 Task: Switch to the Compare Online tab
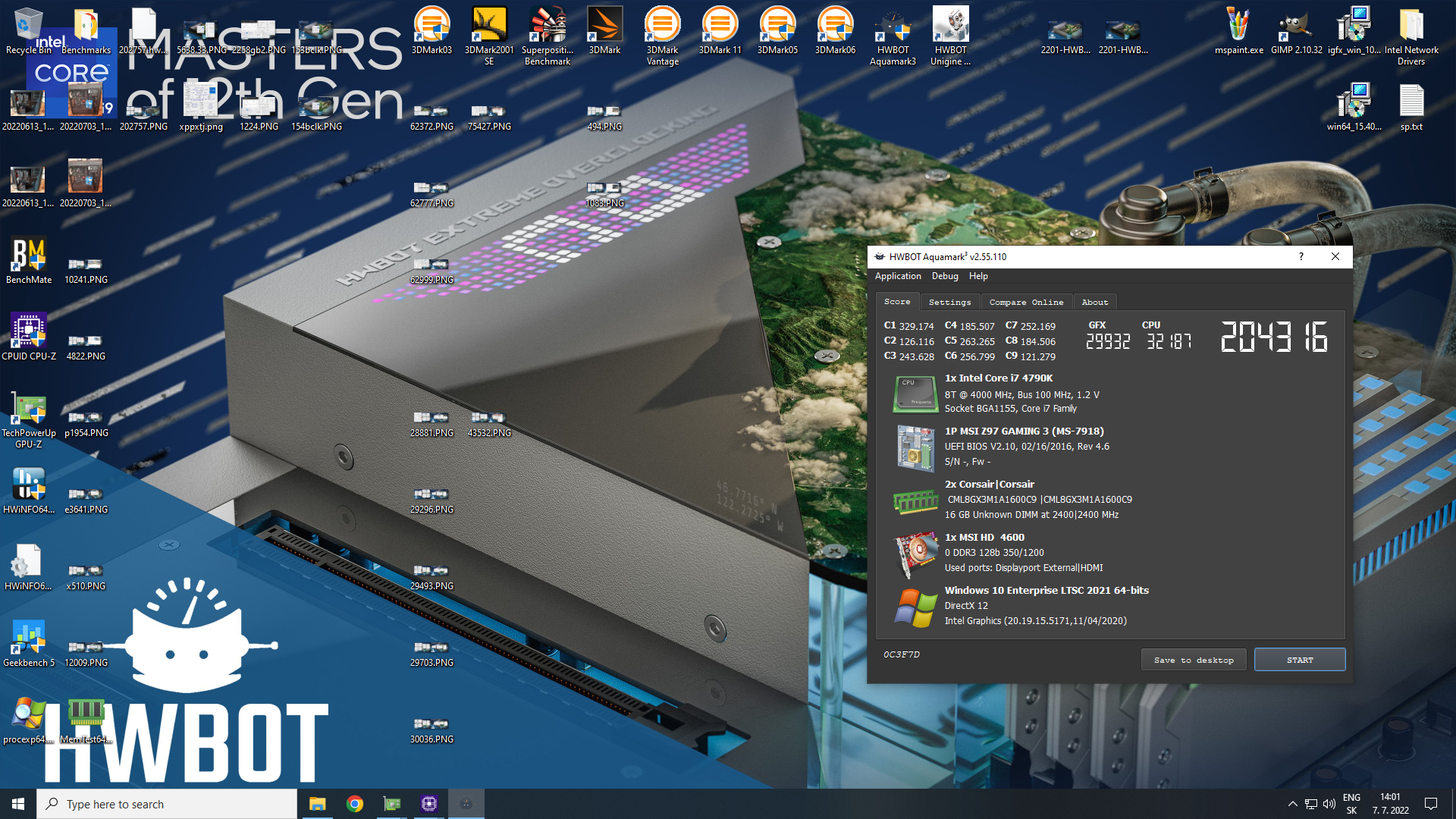click(x=1026, y=302)
